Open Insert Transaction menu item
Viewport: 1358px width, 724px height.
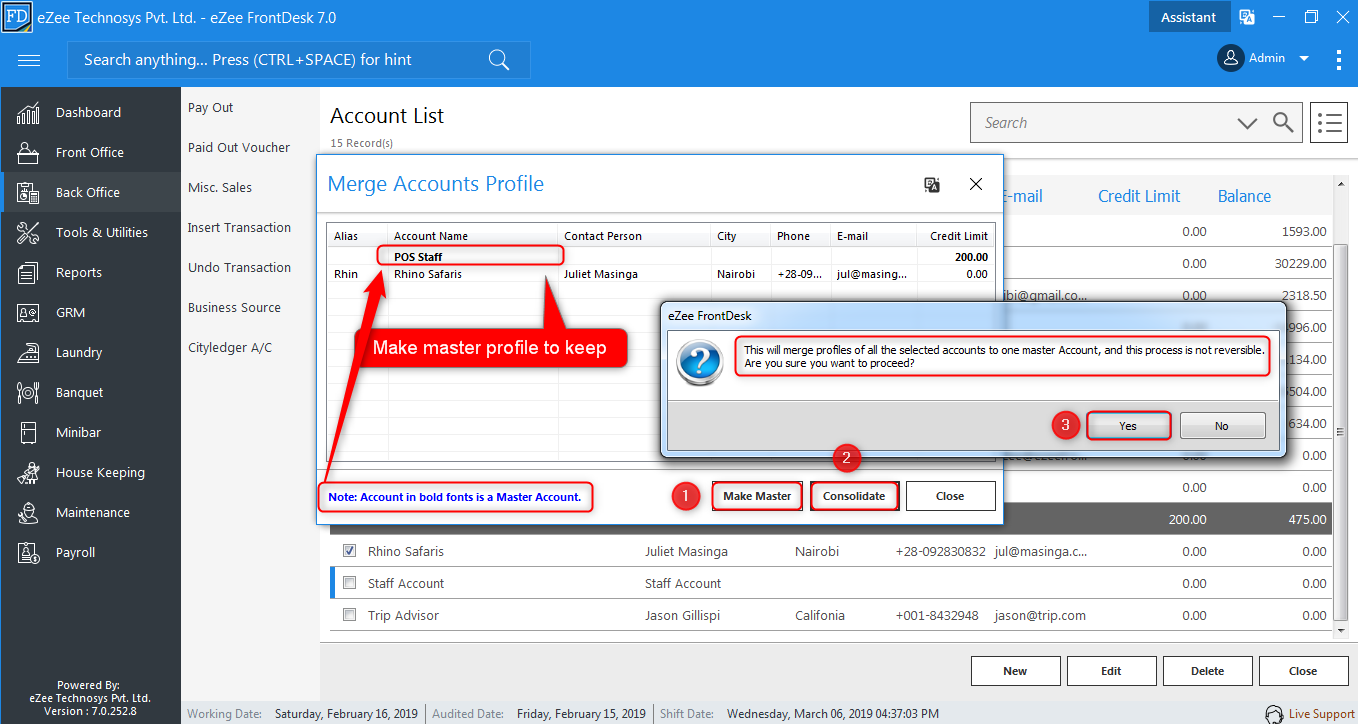click(239, 228)
